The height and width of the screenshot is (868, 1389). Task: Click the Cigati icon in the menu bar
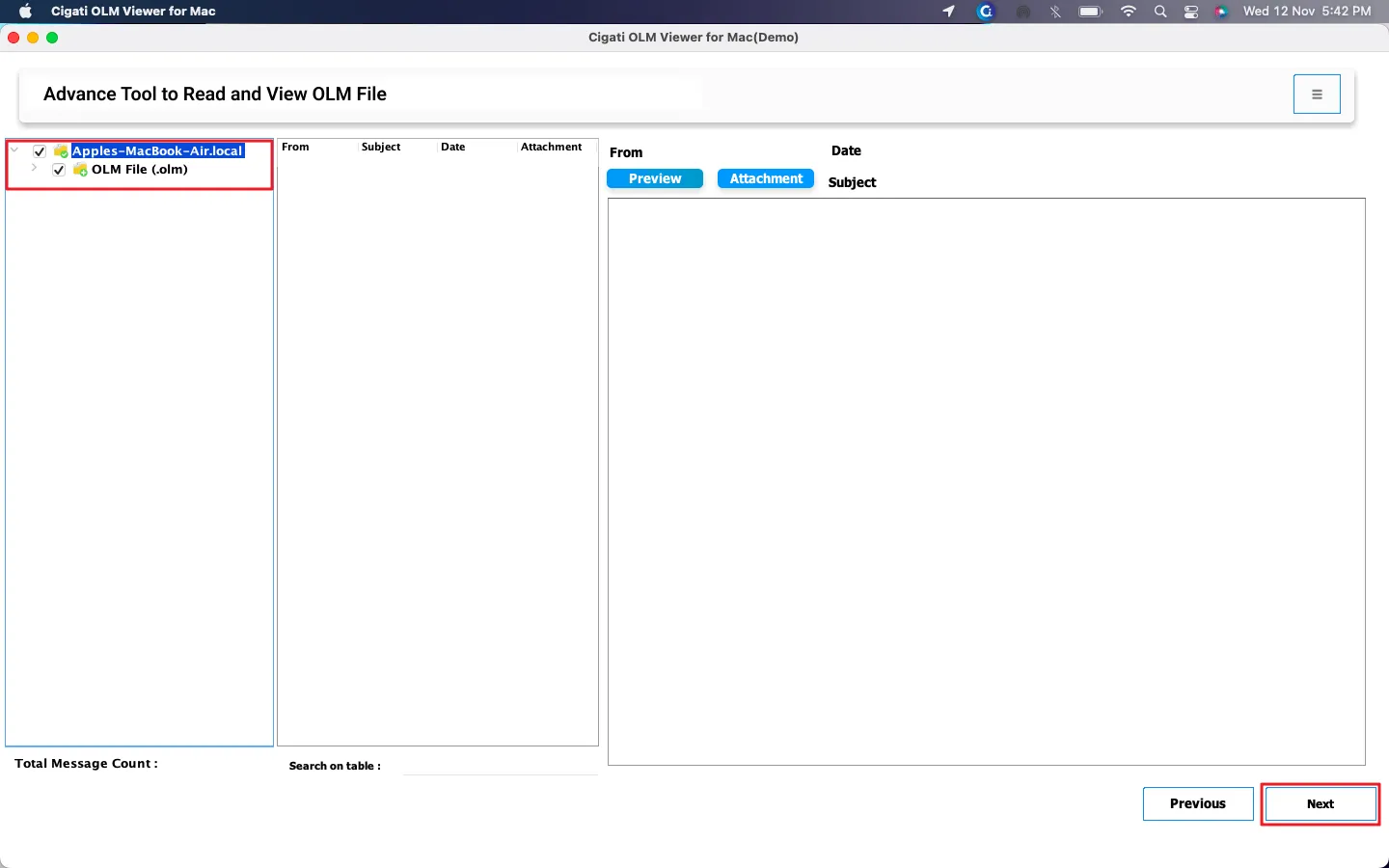coord(985,12)
